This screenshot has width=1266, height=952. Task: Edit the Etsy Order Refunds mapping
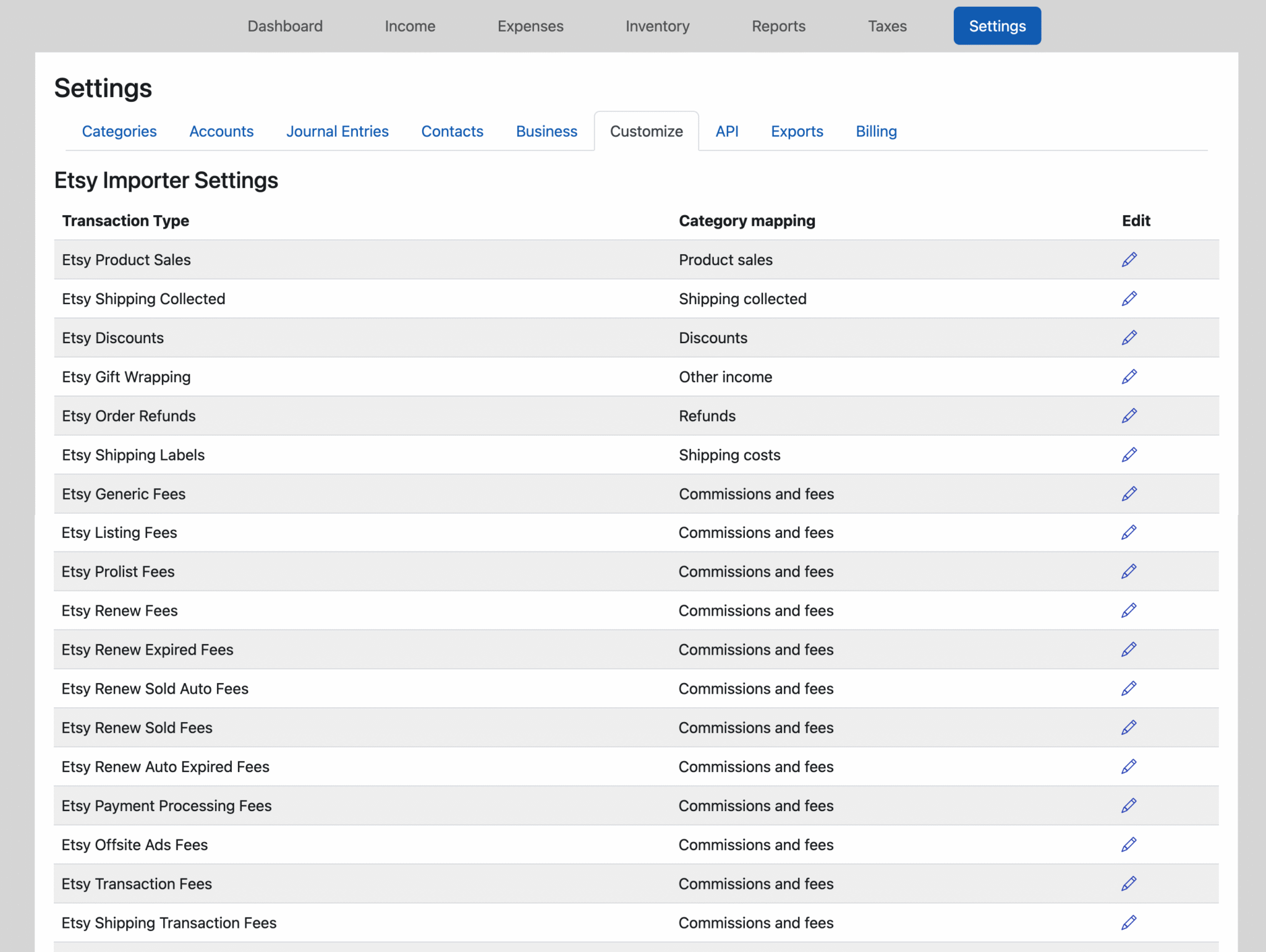[x=1129, y=415]
